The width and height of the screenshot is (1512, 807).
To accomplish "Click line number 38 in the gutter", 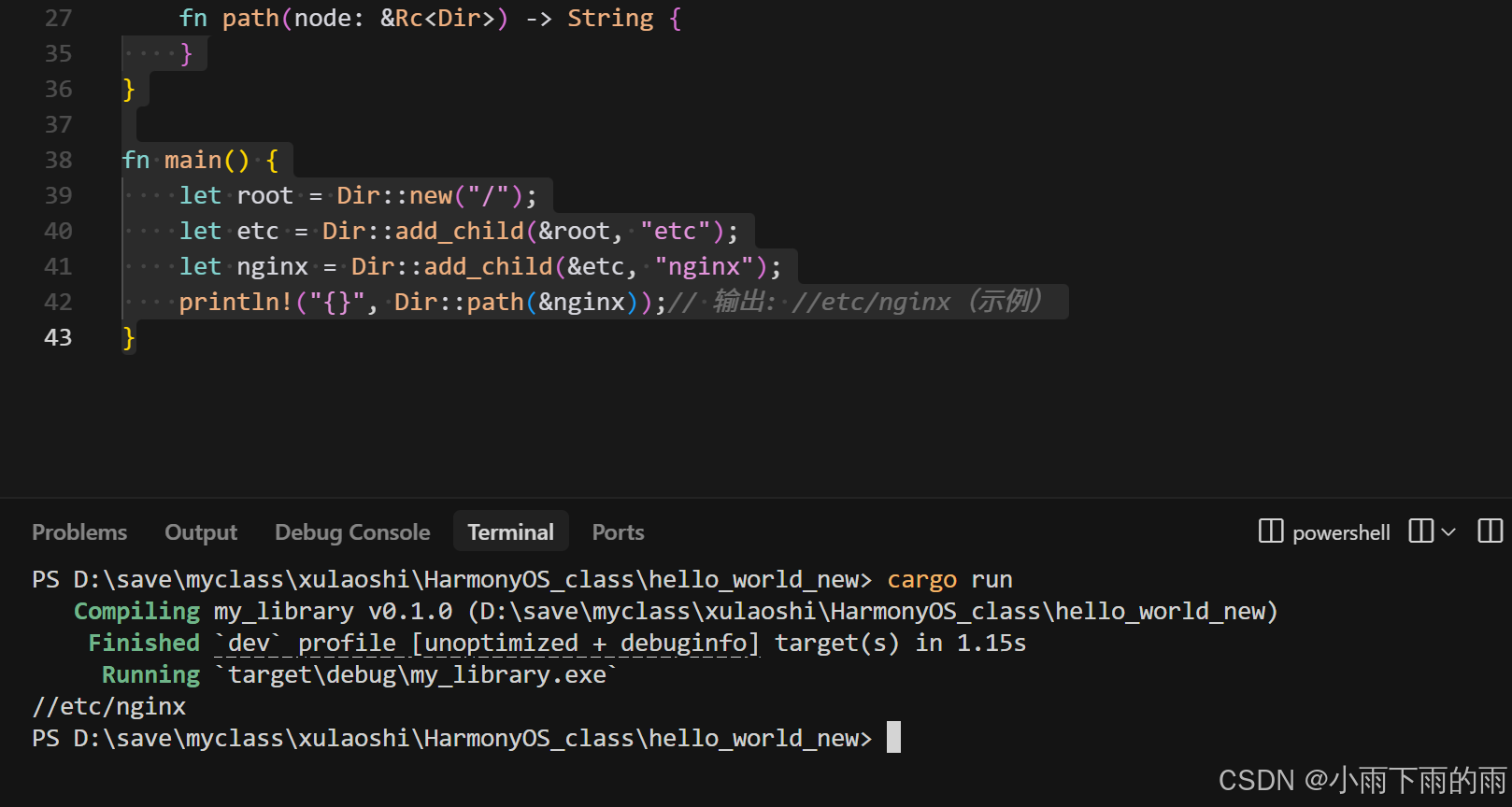I will coord(58,160).
